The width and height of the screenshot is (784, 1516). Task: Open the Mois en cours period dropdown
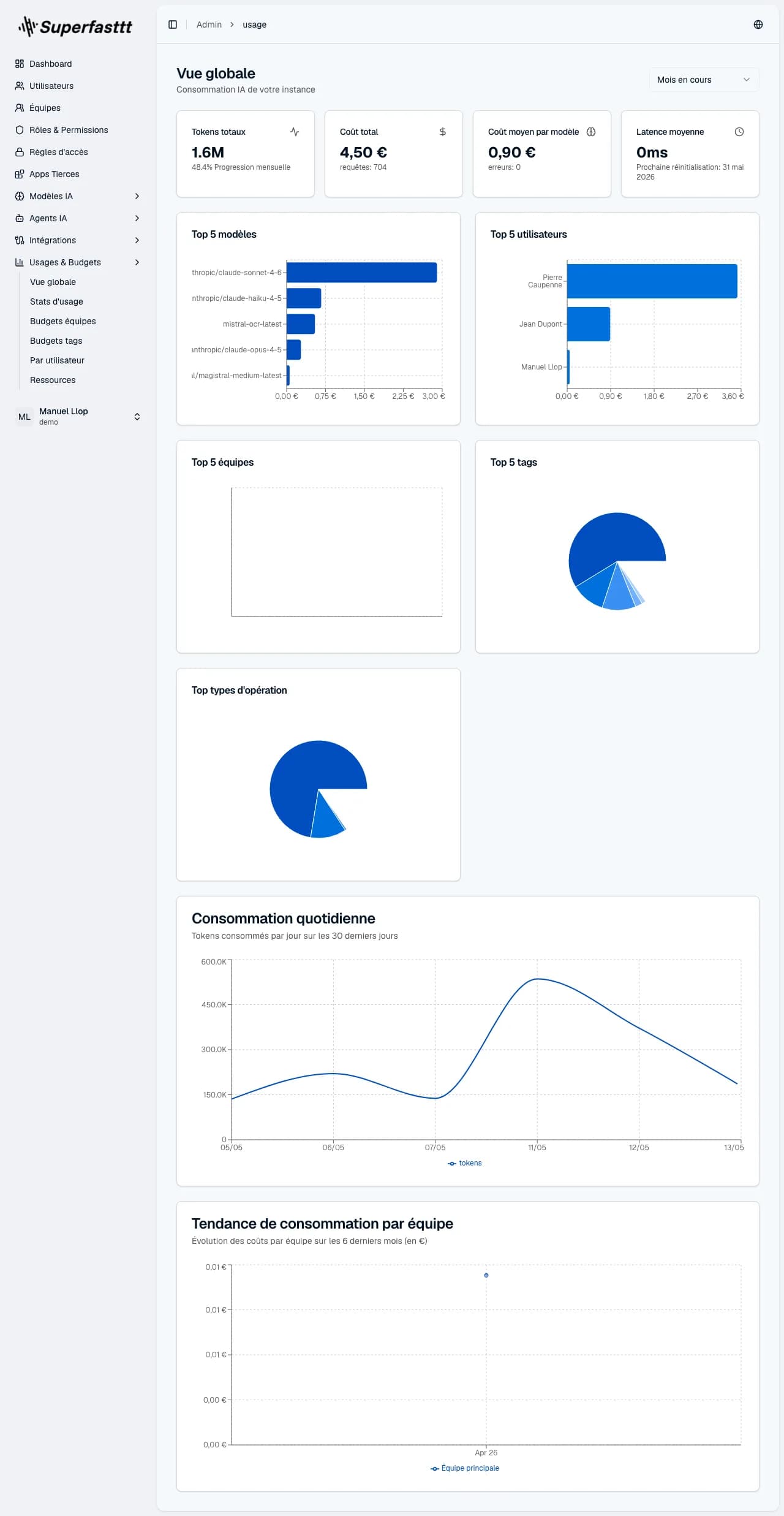click(x=704, y=80)
